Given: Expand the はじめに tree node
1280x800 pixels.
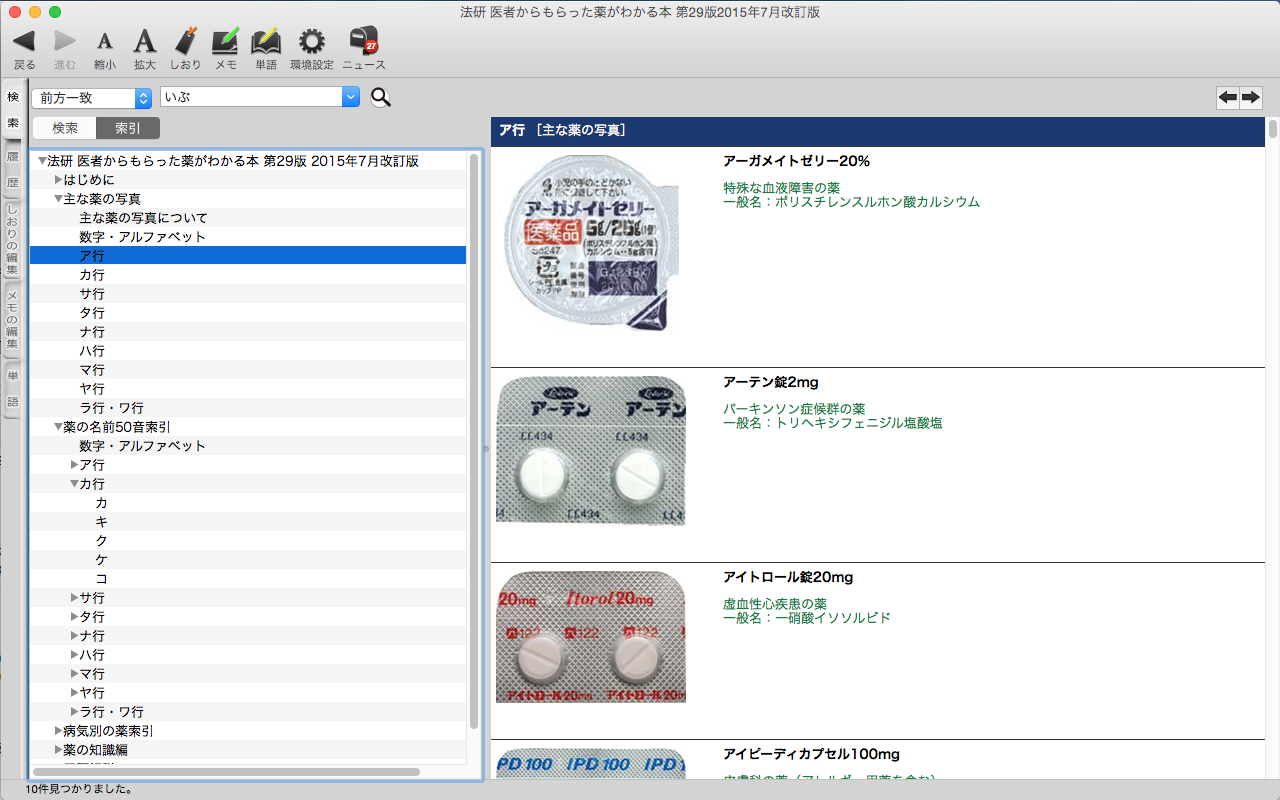Looking at the screenshot, I should (58, 180).
